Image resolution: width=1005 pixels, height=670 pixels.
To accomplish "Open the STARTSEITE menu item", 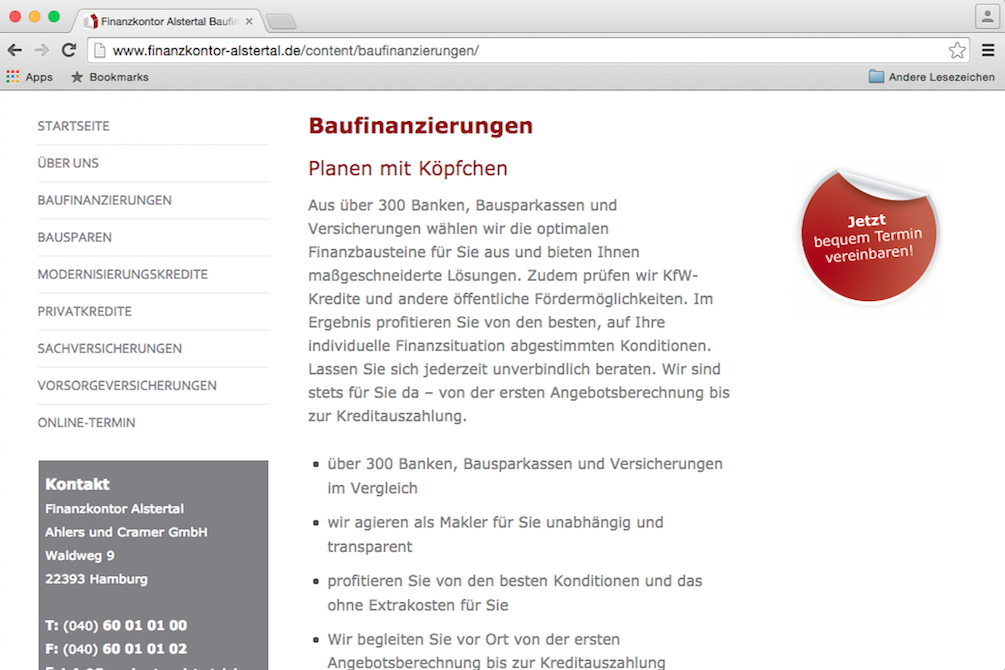I will tap(73, 126).
